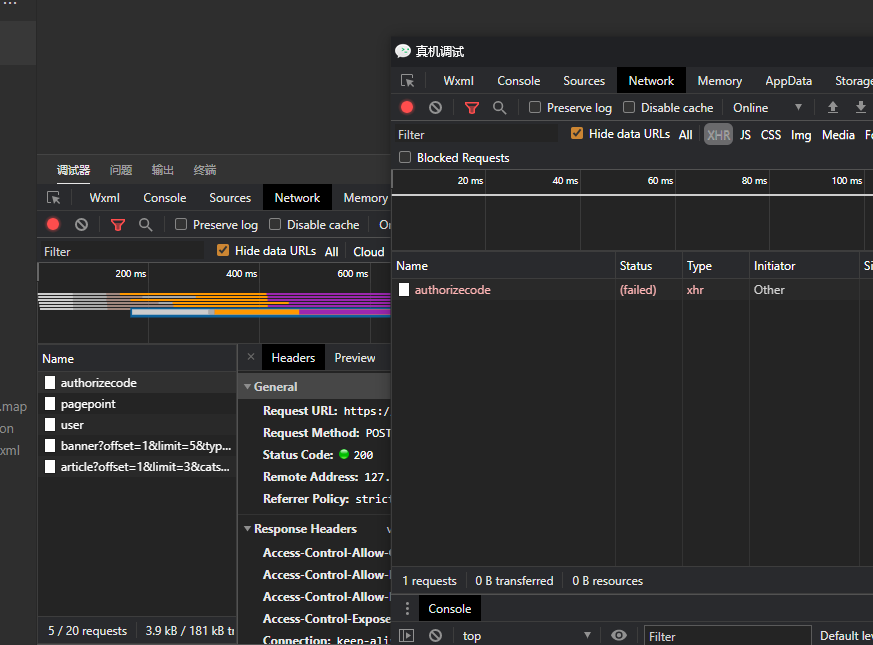The width and height of the screenshot is (873, 645).
Task: Select the banner?offset=1&limit=5 request
Action: pyautogui.click(x=138, y=446)
